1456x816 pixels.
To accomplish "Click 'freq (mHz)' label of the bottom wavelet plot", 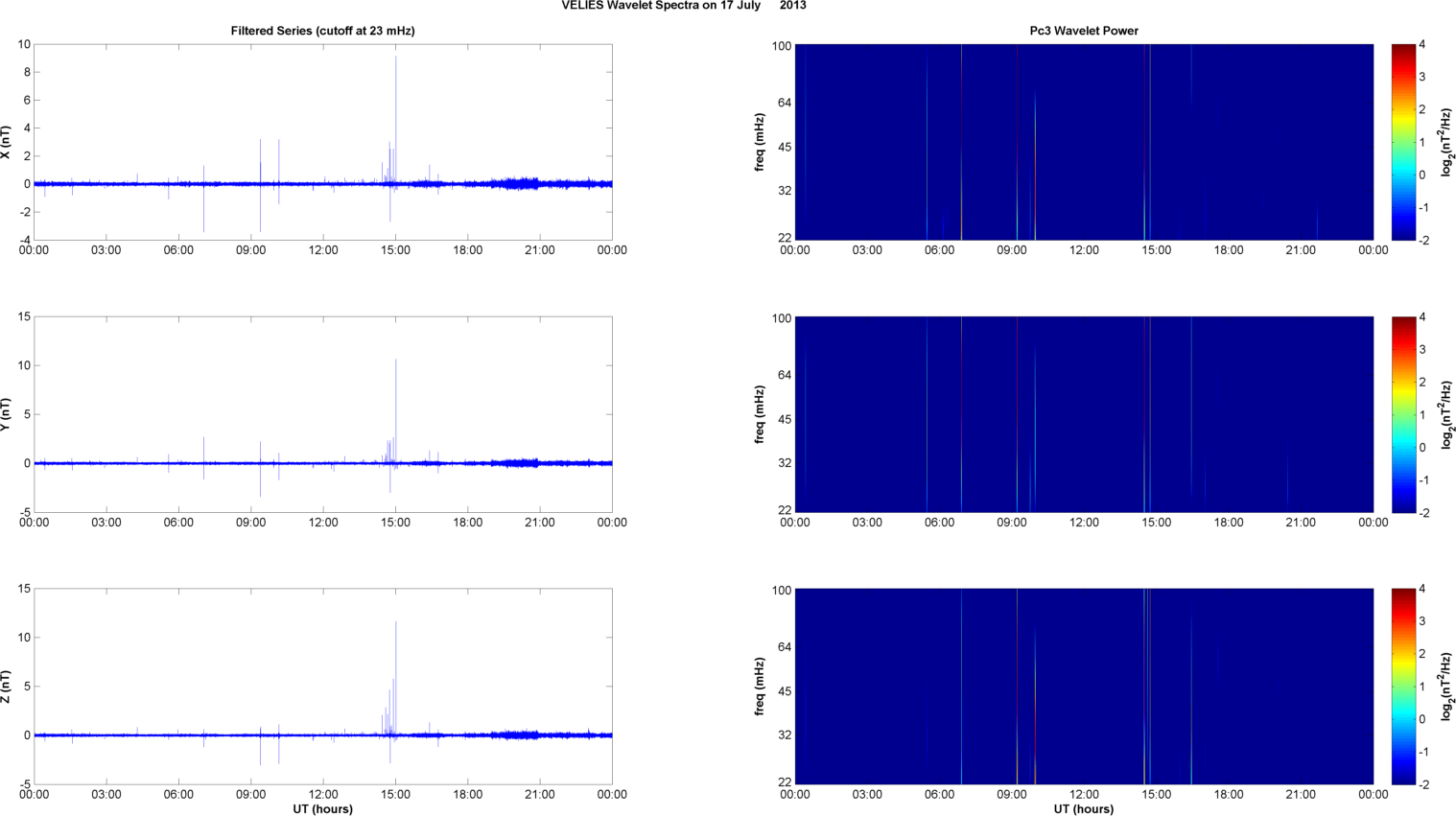I will coord(760,687).
